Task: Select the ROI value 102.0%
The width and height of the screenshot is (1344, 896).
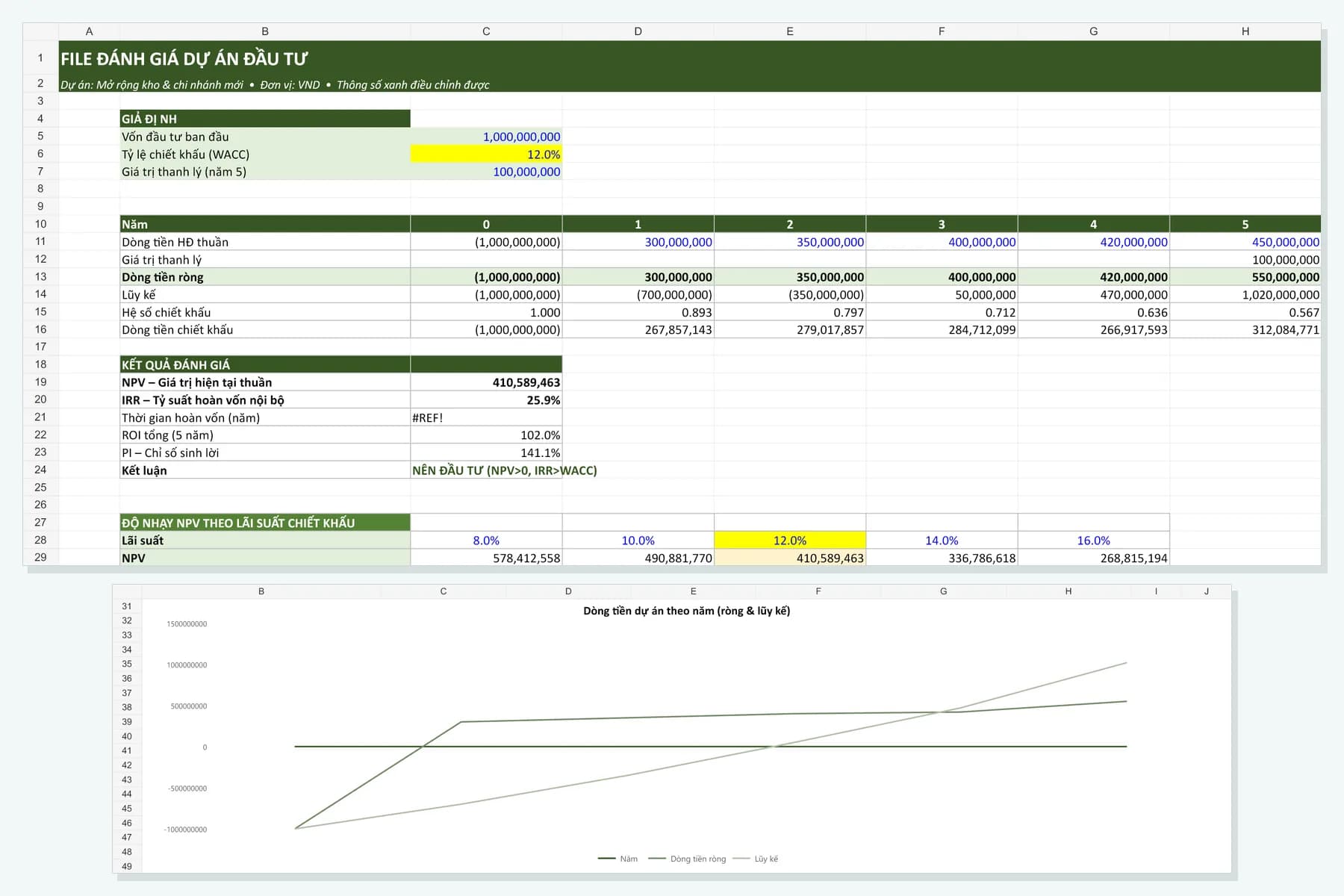Action: (486, 435)
